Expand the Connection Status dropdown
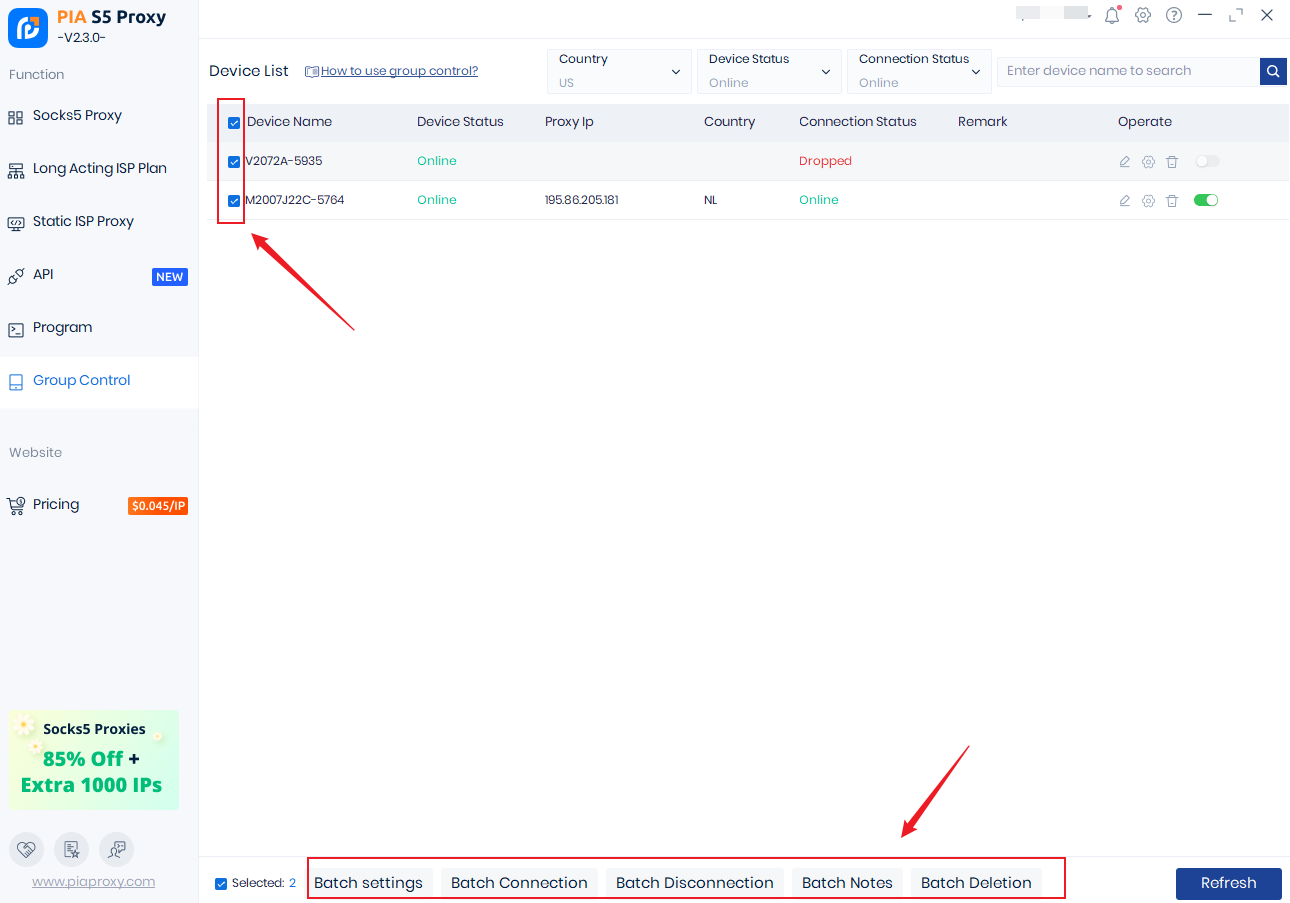The image size is (1290, 903). (919, 71)
